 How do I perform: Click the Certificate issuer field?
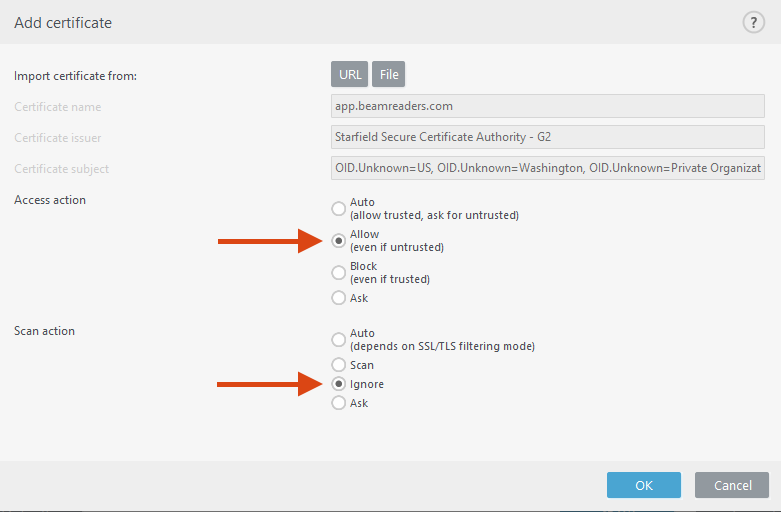click(548, 137)
